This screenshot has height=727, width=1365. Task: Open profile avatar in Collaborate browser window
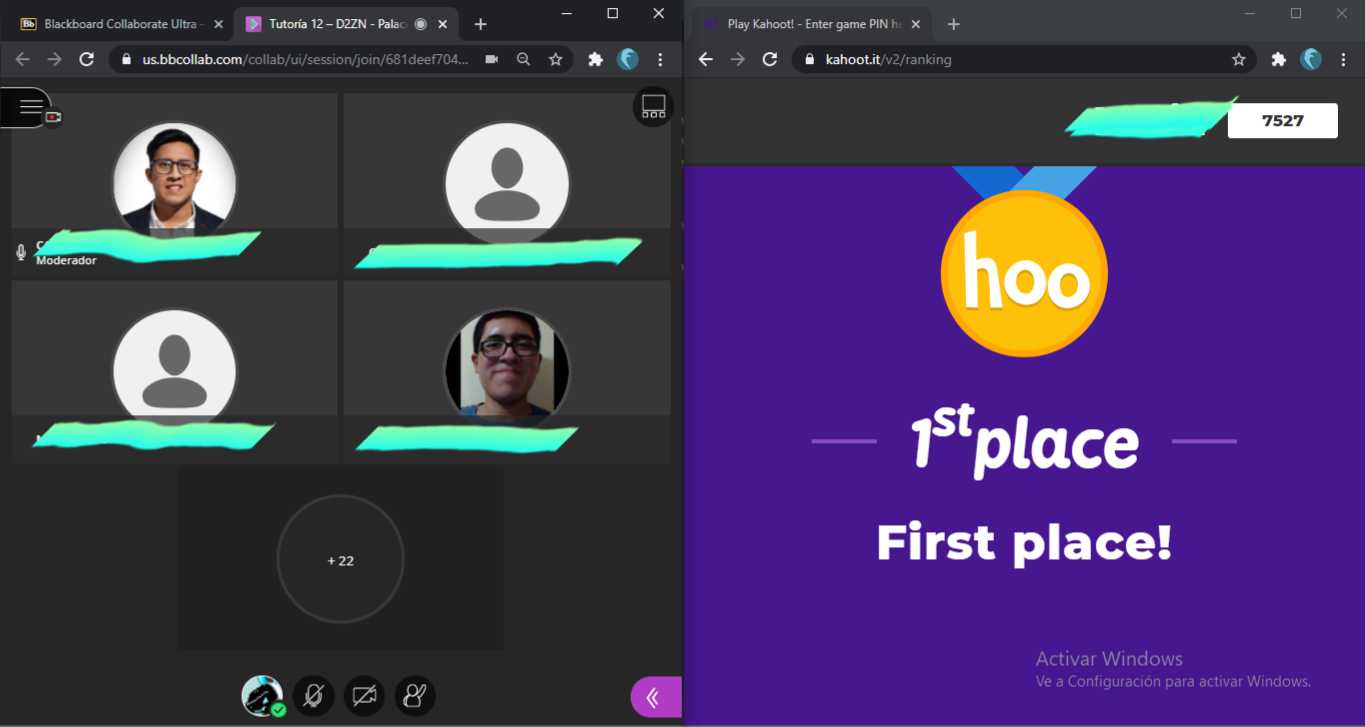[x=628, y=59]
